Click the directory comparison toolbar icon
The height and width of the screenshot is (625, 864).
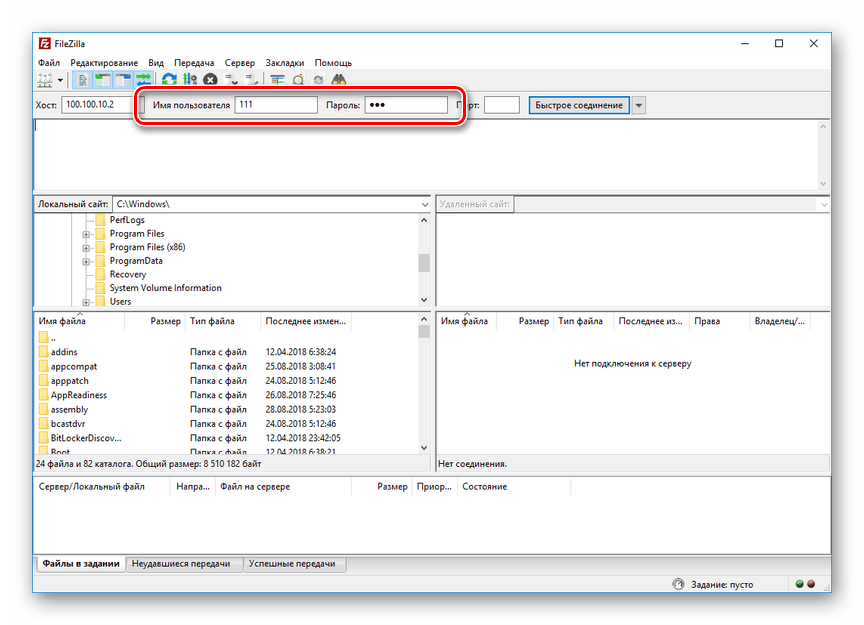coord(298,79)
